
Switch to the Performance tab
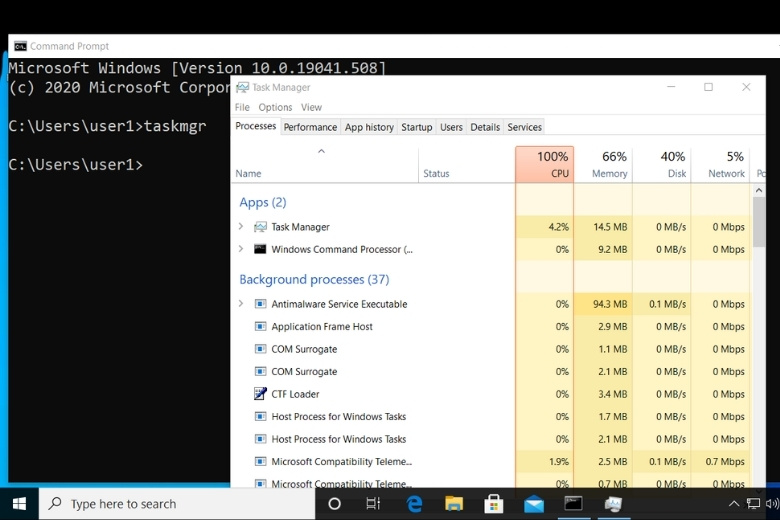click(x=310, y=127)
